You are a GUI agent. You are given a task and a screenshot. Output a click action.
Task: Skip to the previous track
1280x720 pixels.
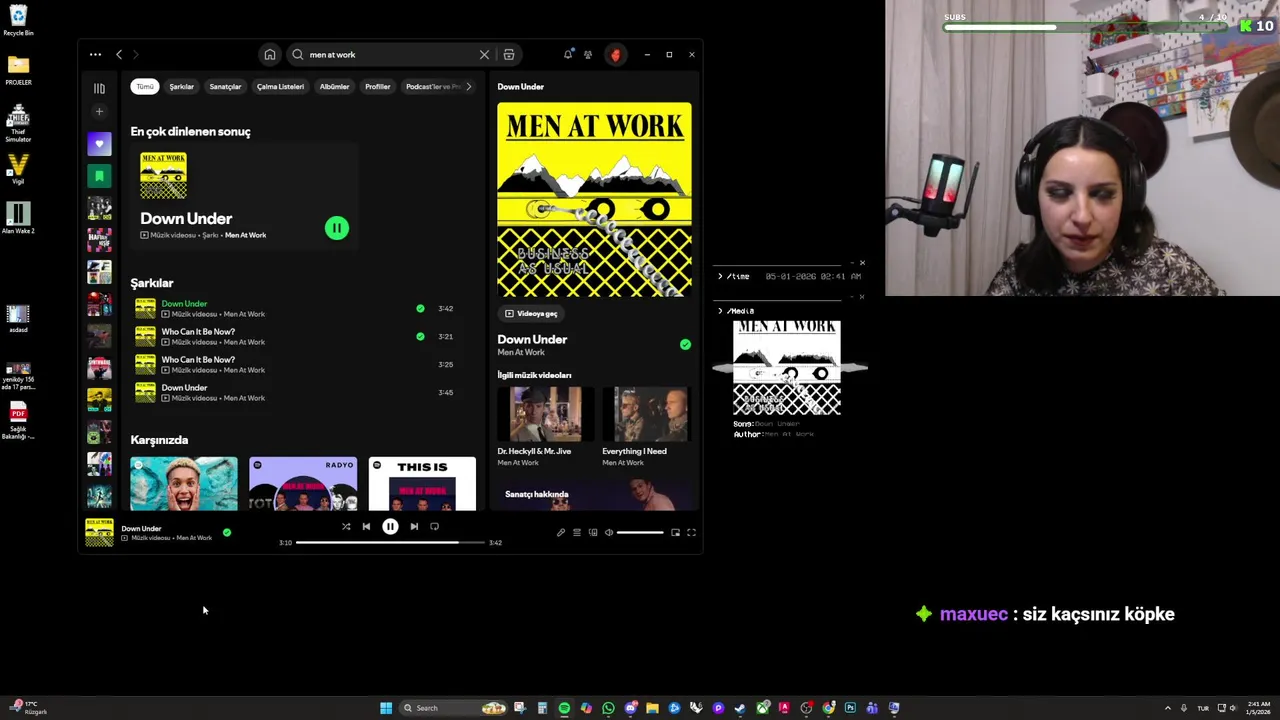(x=366, y=526)
